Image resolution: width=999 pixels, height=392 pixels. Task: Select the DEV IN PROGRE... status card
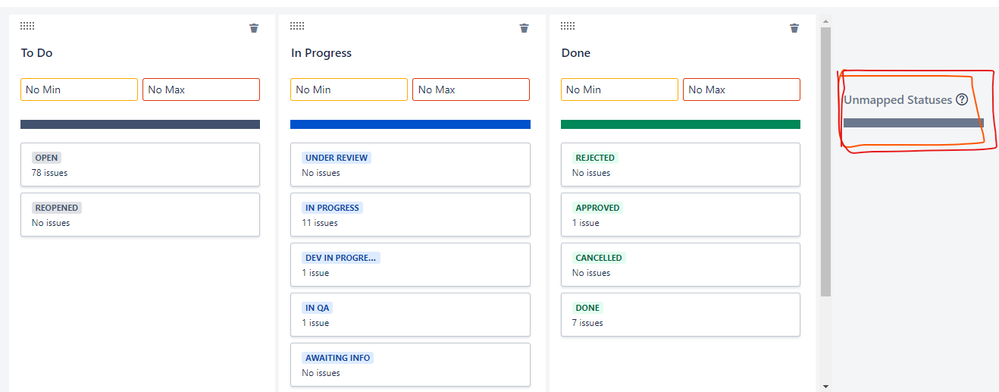click(410, 265)
